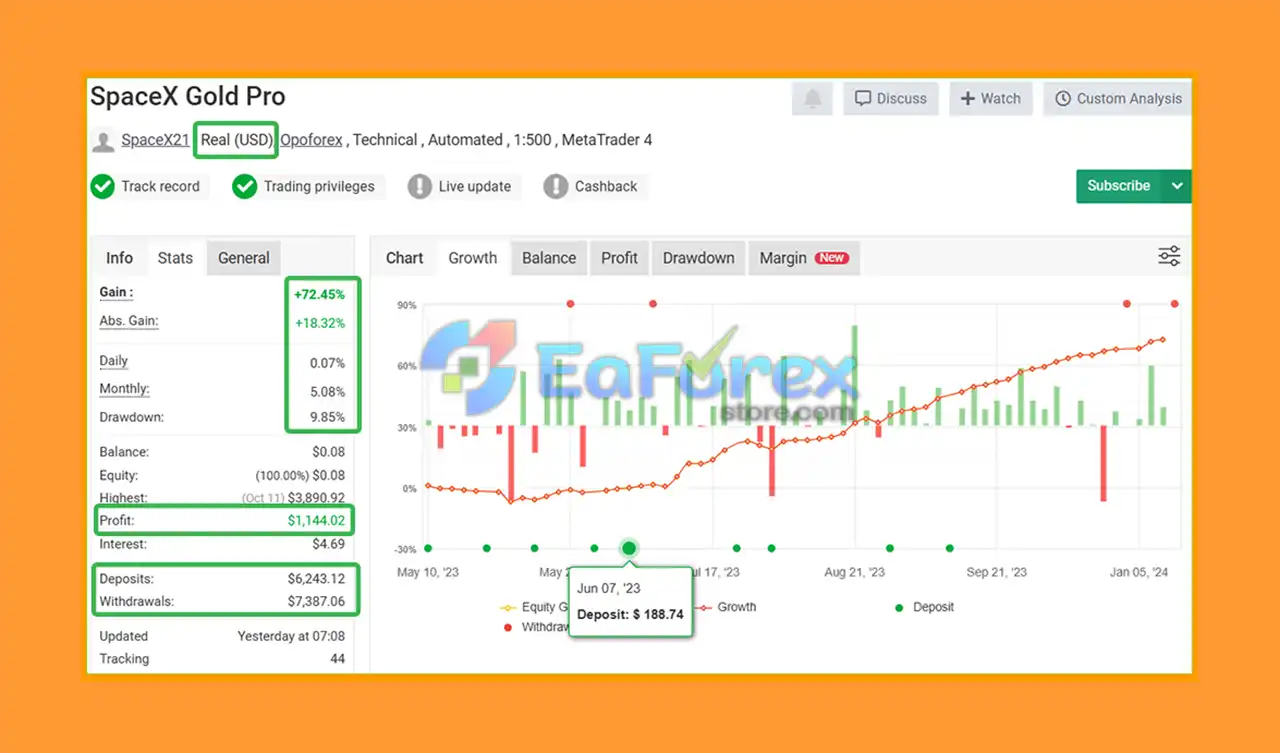Click the Live update warning icon
Image resolution: width=1280 pixels, height=753 pixels.
tap(419, 187)
